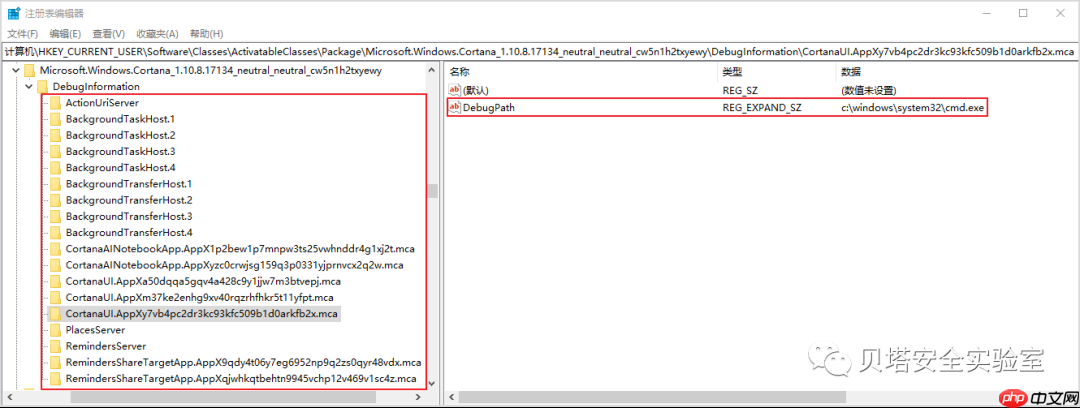
Task: Click the REG_SZ type cell
Action: tap(740, 90)
